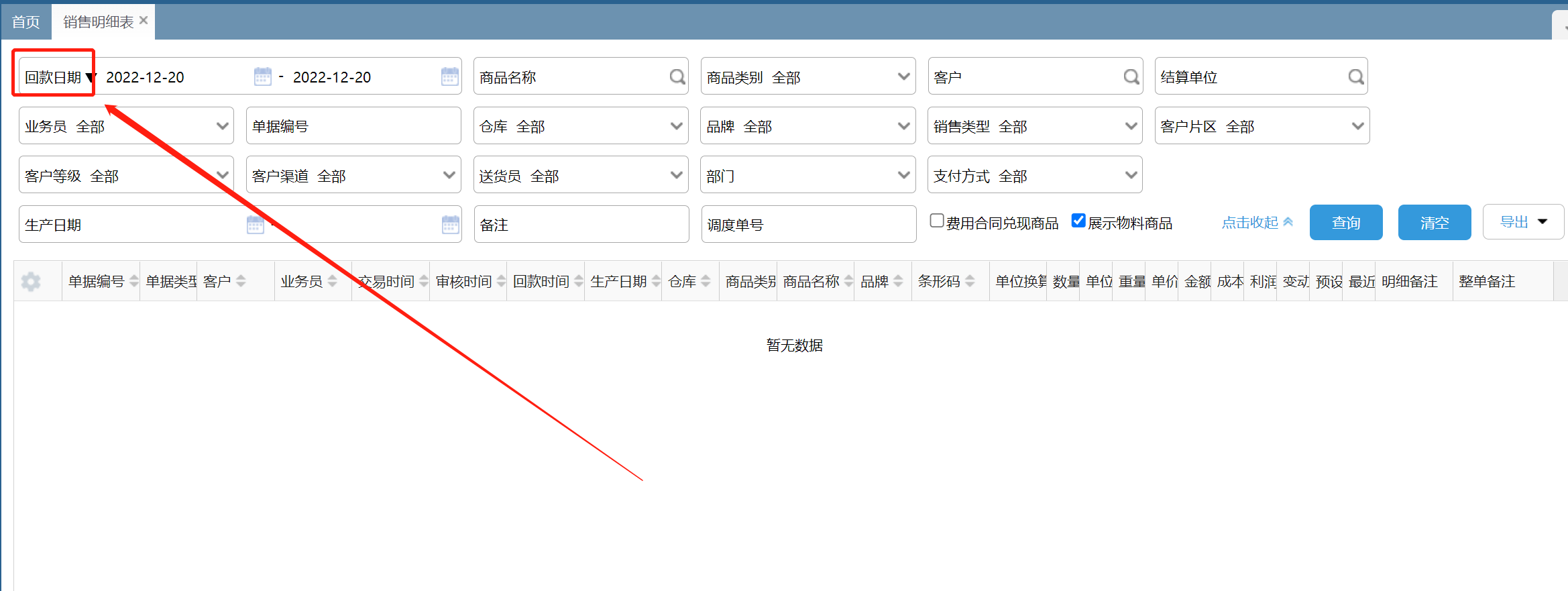The height and width of the screenshot is (591, 1568).
Task: Expand 品牌 dropdown
Action: click(808, 125)
